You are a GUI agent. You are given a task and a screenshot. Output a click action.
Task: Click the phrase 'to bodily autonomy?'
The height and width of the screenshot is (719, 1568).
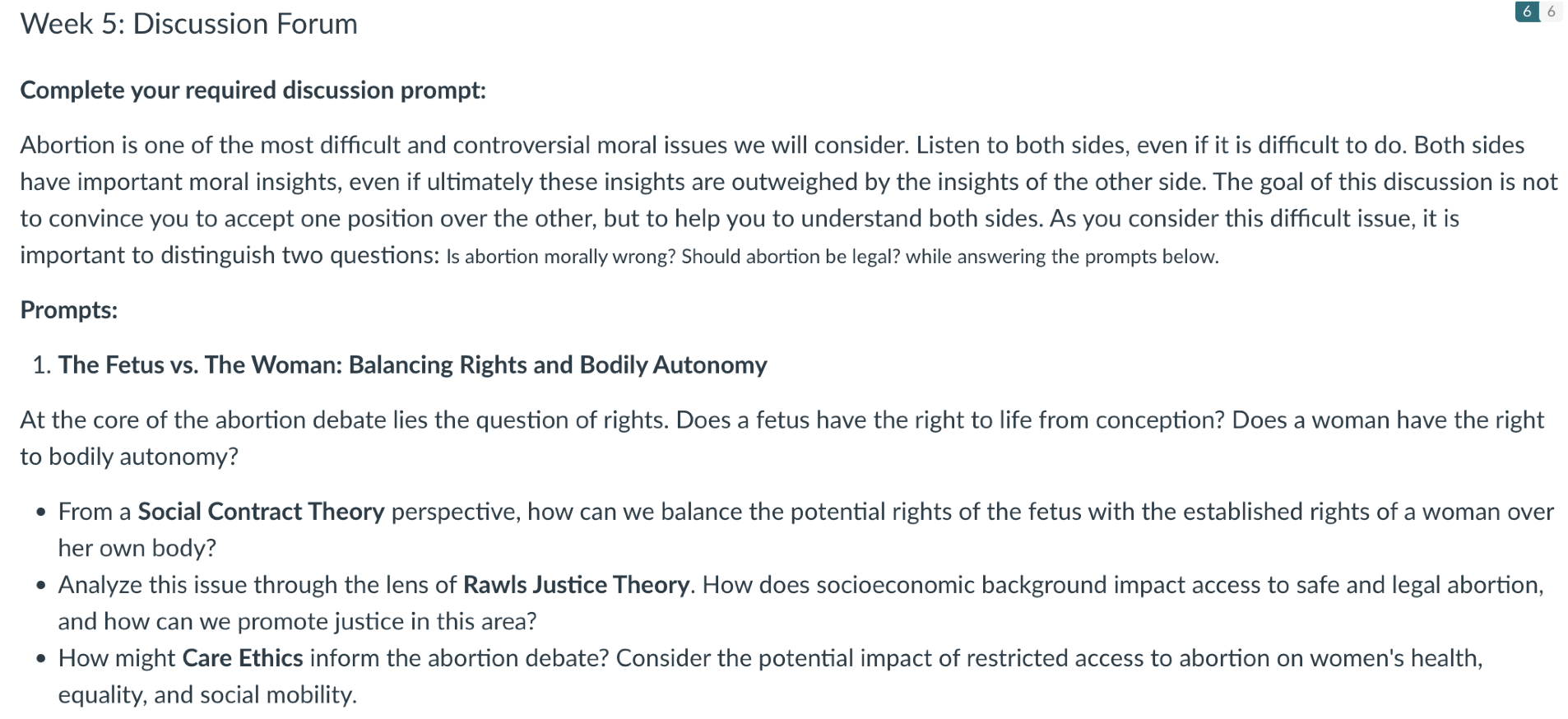click(x=129, y=457)
